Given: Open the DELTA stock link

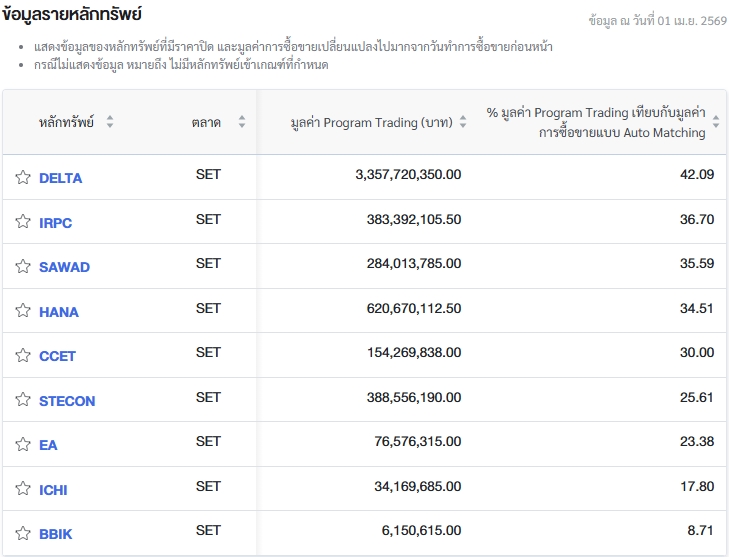Looking at the screenshot, I should point(60,178).
